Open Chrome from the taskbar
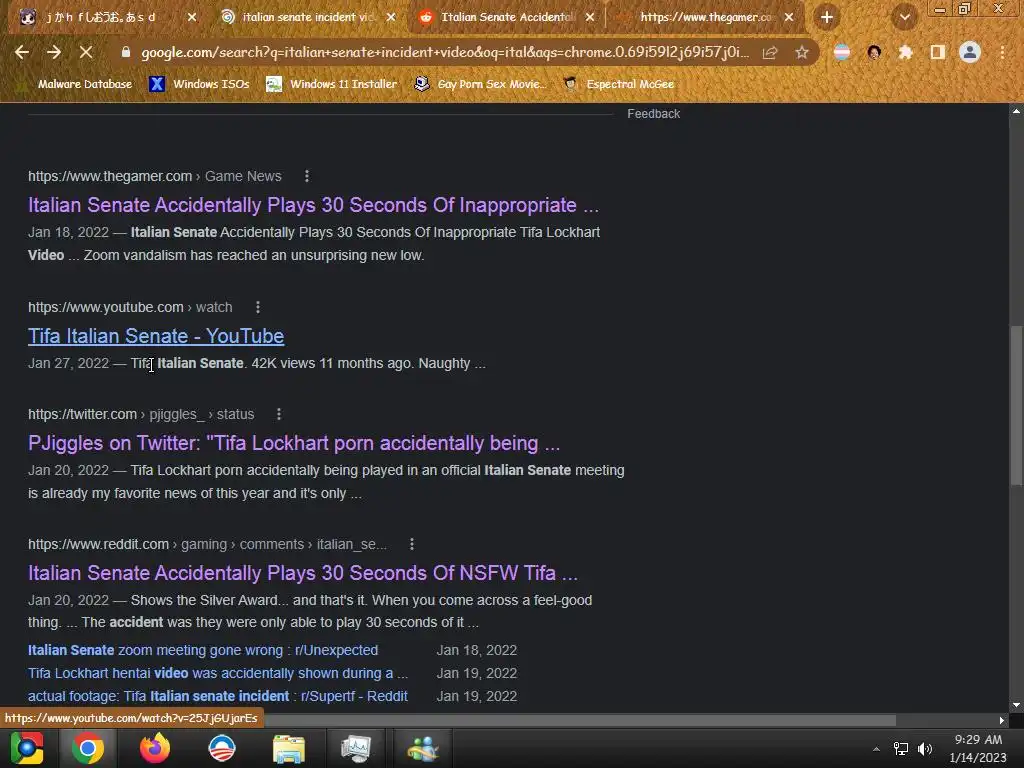 pyautogui.click(x=88, y=748)
